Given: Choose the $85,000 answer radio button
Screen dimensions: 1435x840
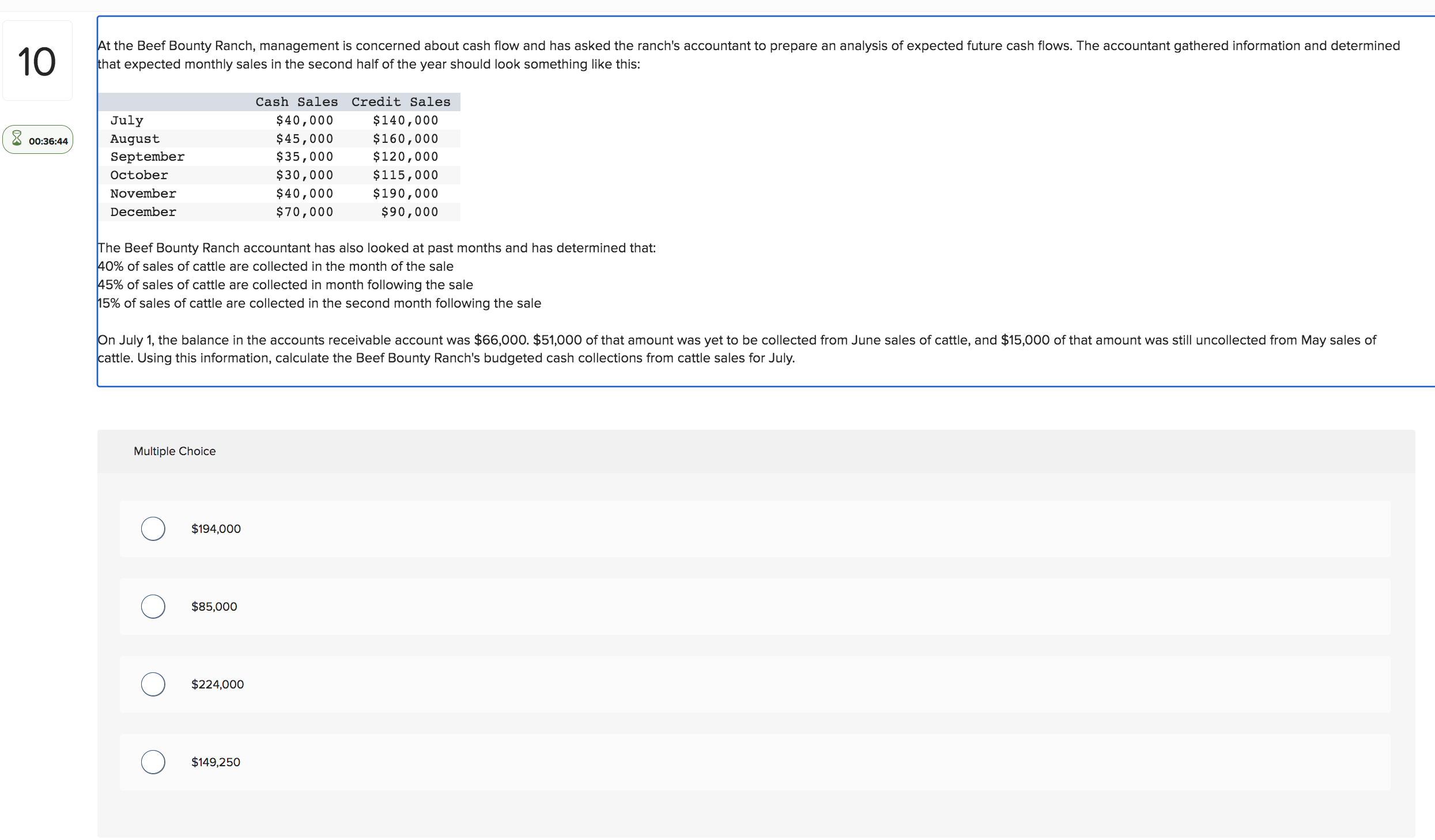Looking at the screenshot, I should point(153,606).
